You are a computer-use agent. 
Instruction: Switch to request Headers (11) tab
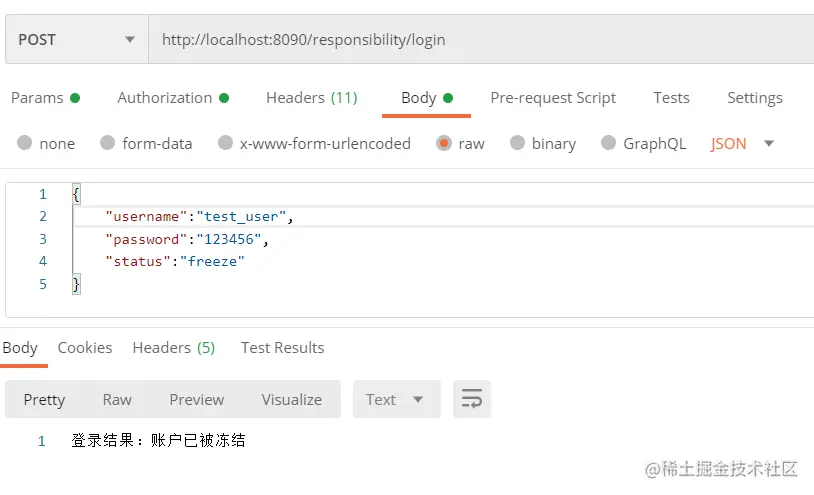click(311, 97)
